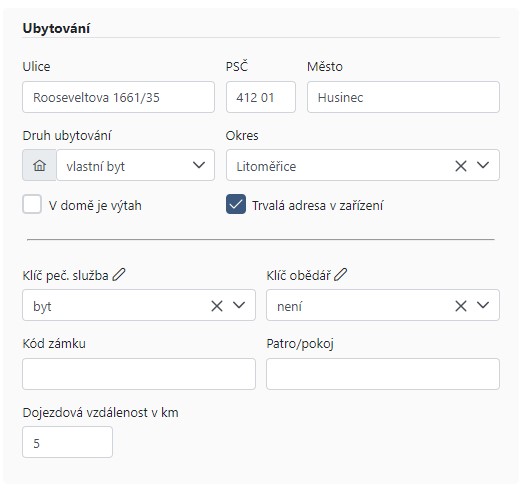The image size is (529, 500).
Task: Click the Město field with Husinec
Action: click(403, 97)
